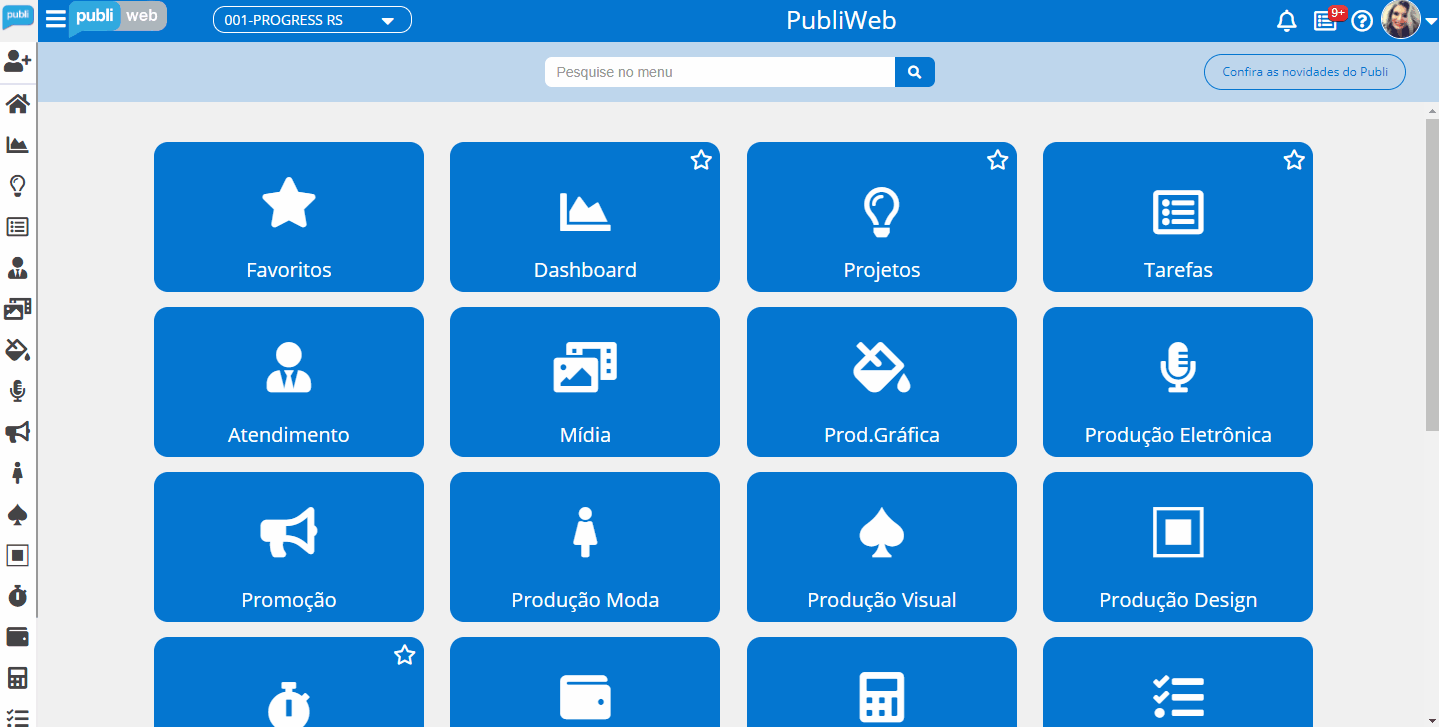Toggle favorite star on stopwatch tile
Viewport: 1439px width, 727px height.
(x=404, y=655)
